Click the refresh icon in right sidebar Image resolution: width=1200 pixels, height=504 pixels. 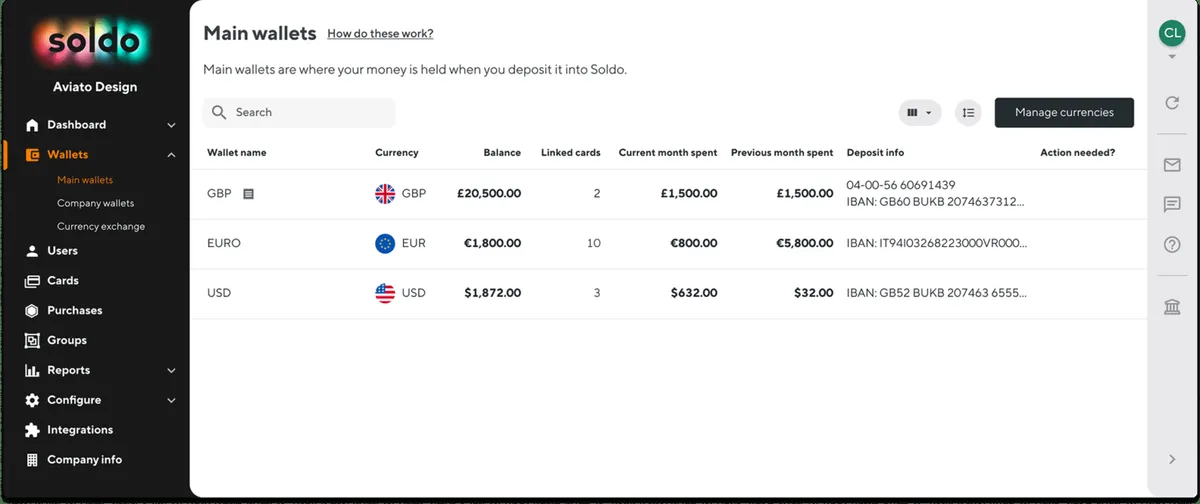1172,103
